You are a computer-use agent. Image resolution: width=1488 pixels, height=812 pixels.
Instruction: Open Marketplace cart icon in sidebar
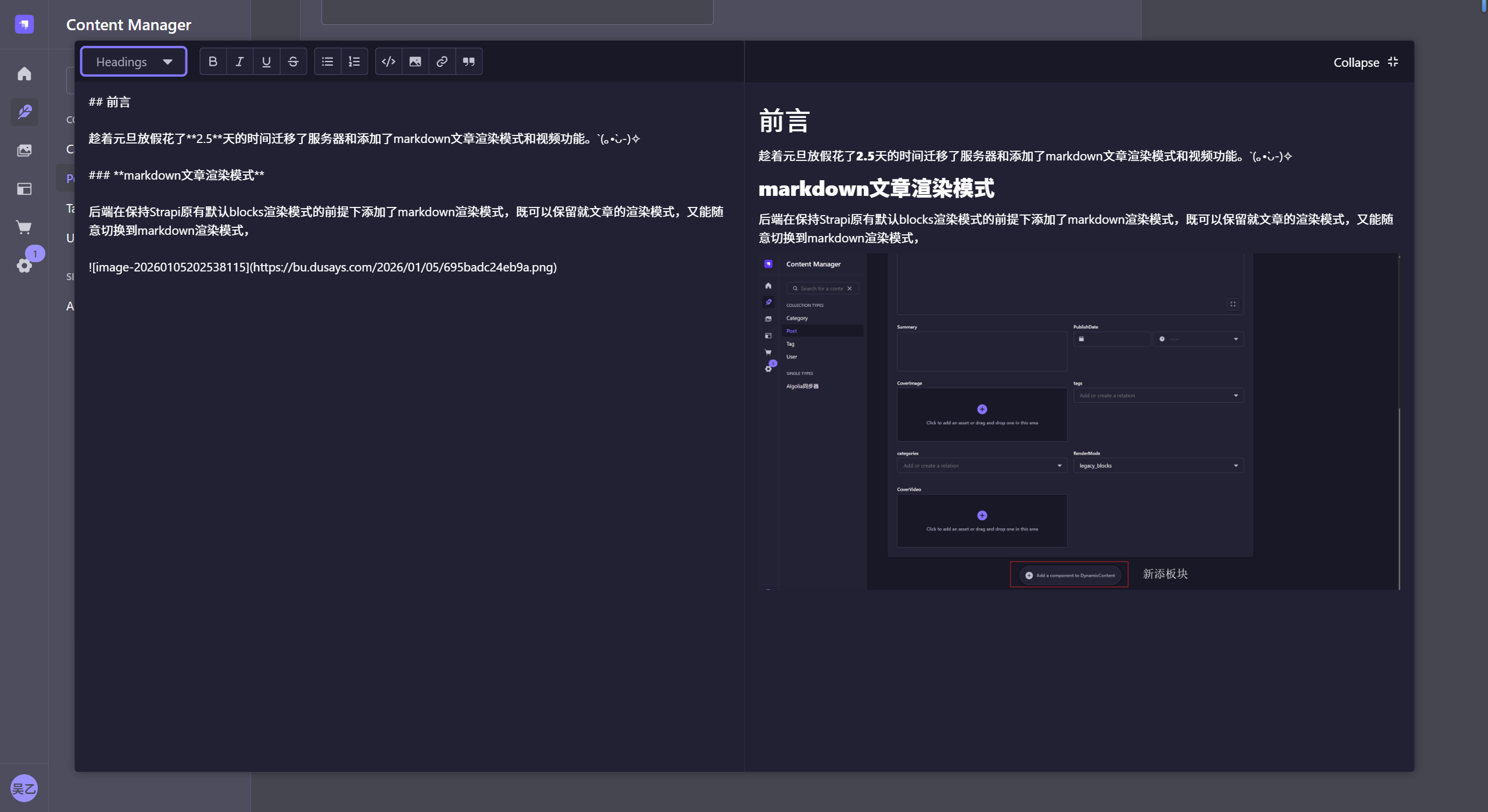pyautogui.click(x=24, y=227)
